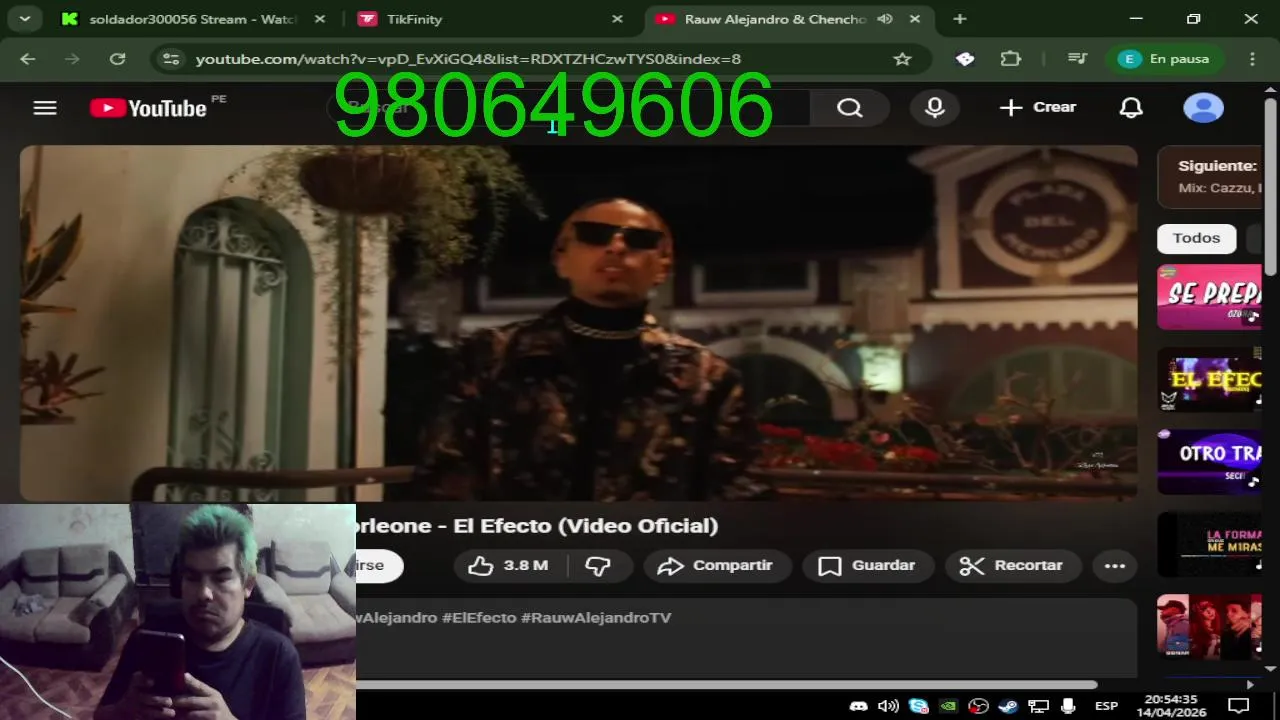1280x720 pixels.
Task: Close the TikFinity tab
Action: tap(617, 19)
